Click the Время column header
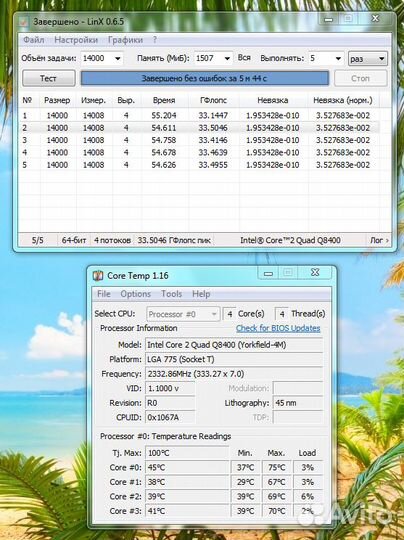The image size is (404, 540). pos(164,101)
